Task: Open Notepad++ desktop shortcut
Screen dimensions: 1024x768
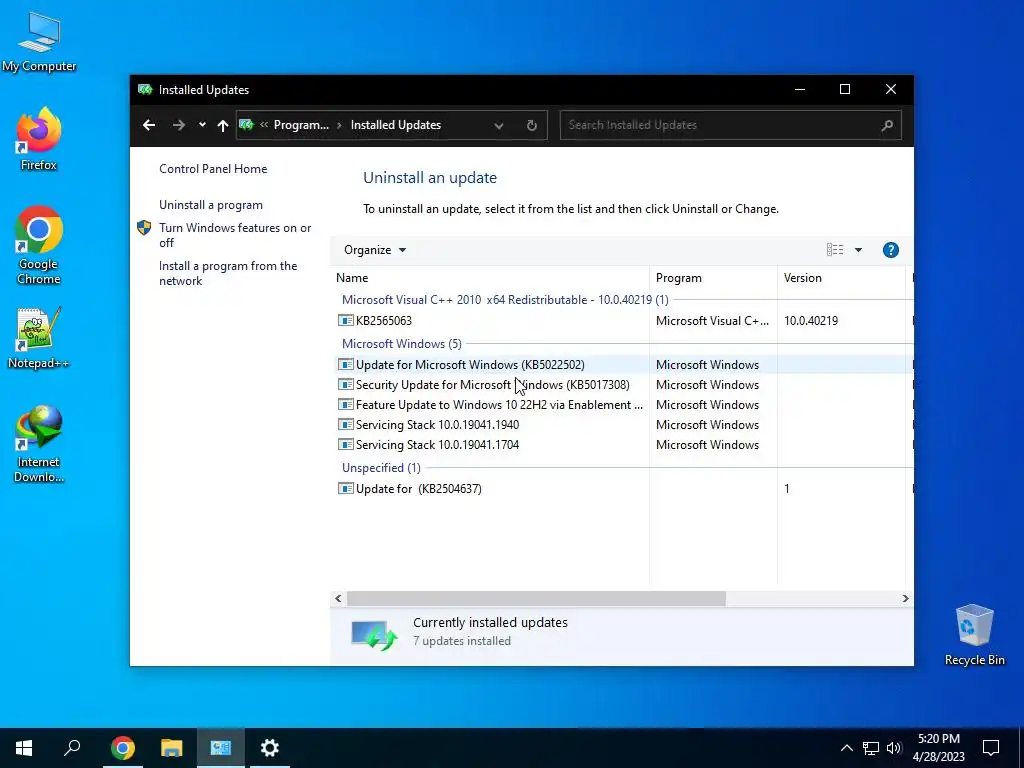Action: click(x=39, y=338)
